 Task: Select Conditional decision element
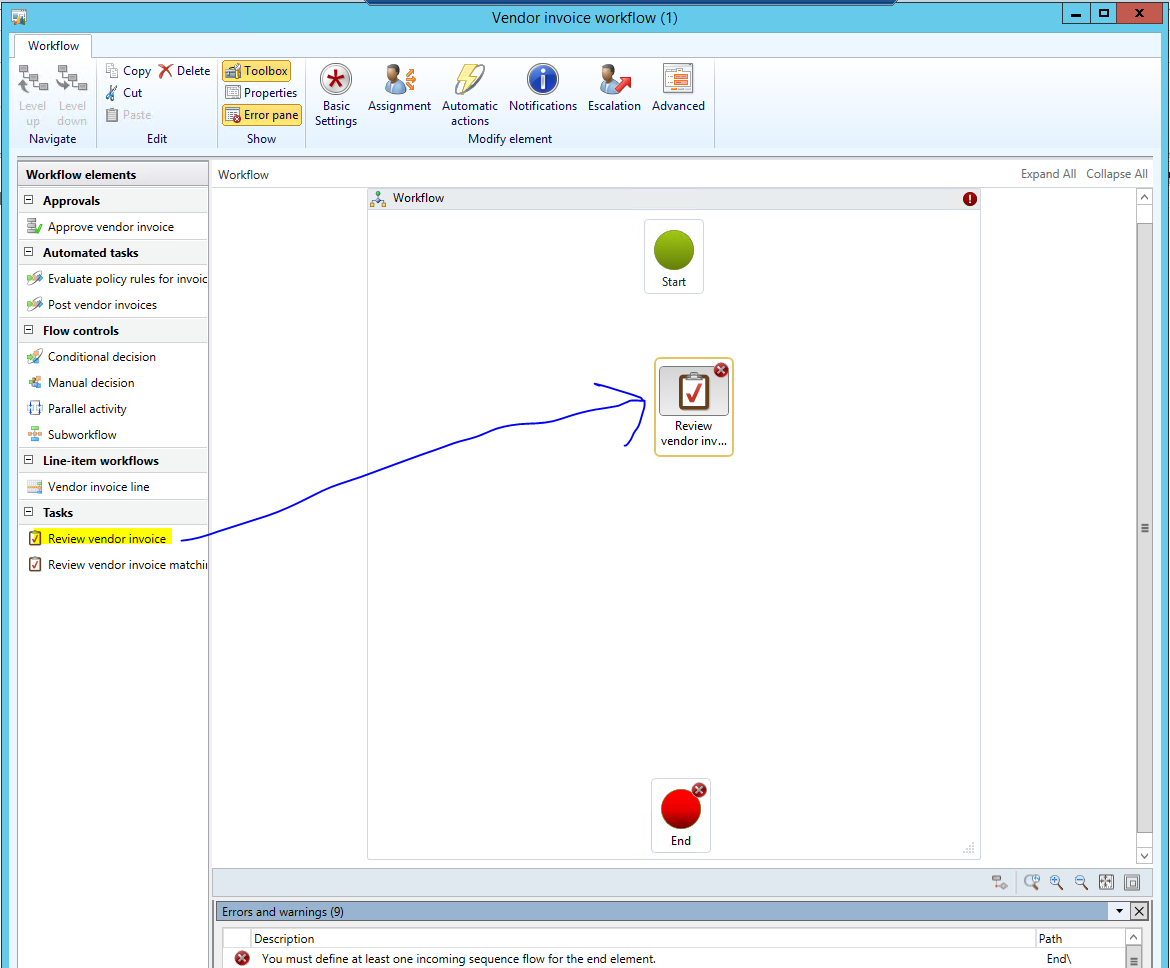[101, 357]
